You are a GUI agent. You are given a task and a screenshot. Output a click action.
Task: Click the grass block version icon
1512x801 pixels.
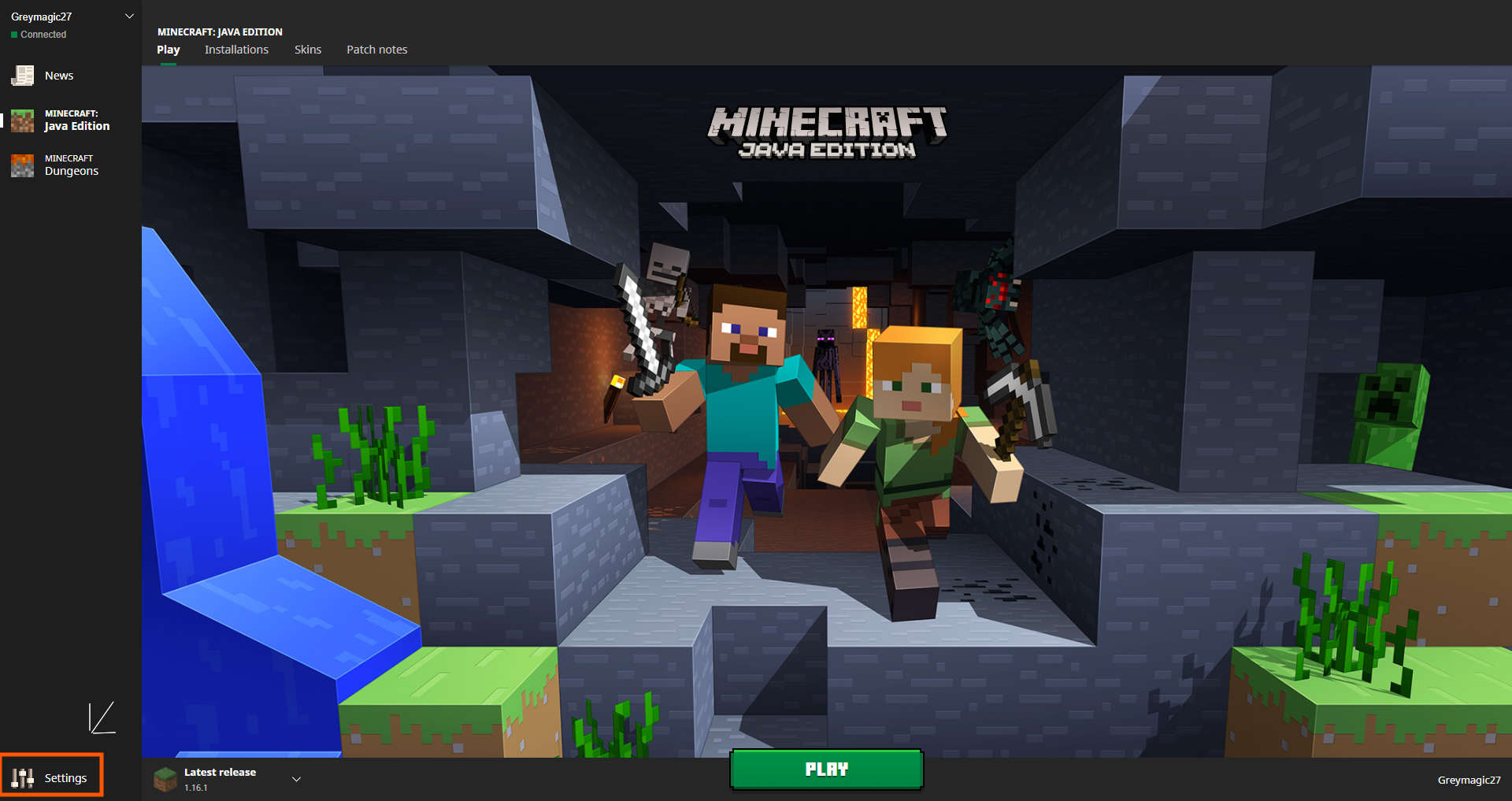point(165,778)
